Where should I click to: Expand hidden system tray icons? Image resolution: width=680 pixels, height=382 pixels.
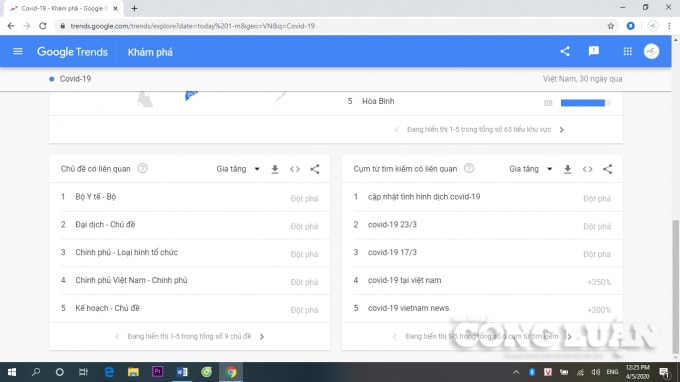[x=516, y=372]
